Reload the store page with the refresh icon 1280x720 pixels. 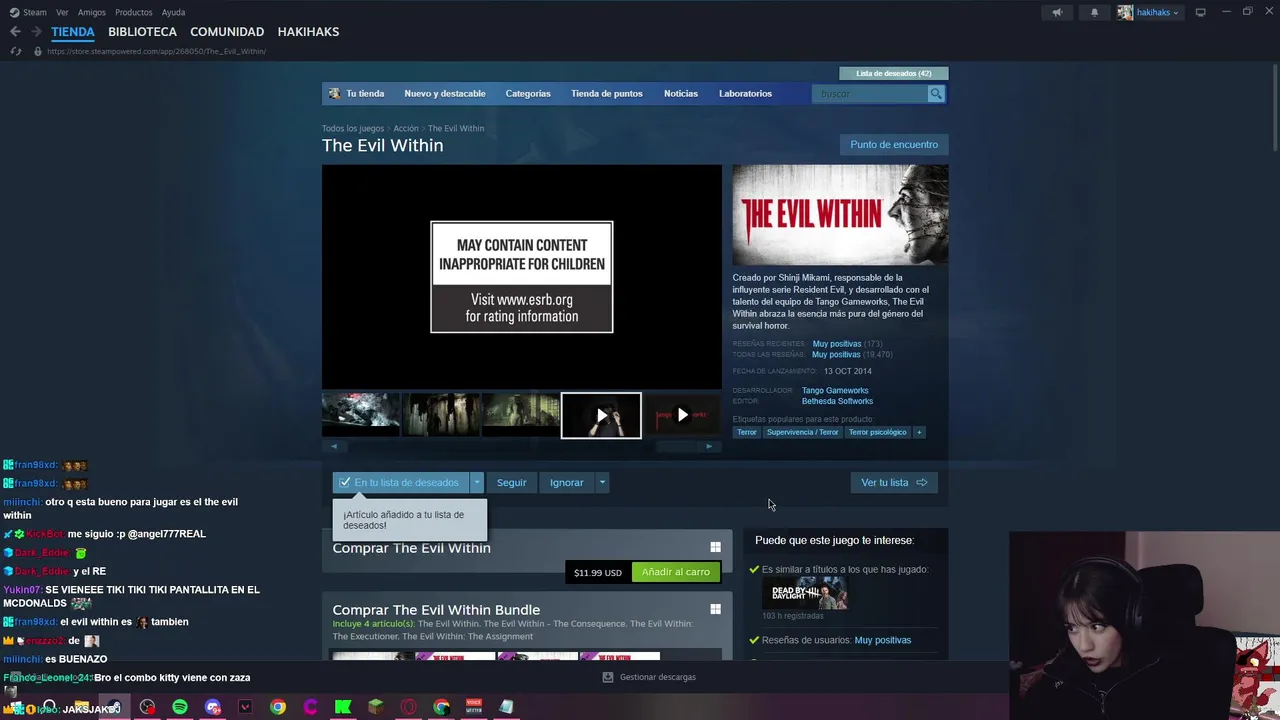[15, 51]
